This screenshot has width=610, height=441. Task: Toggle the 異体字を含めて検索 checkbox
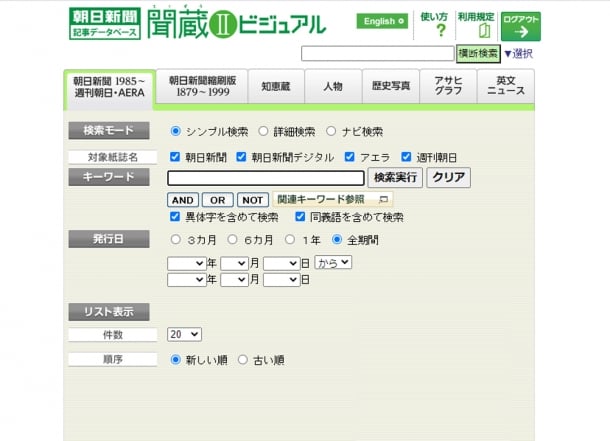(x=175, y=216)
